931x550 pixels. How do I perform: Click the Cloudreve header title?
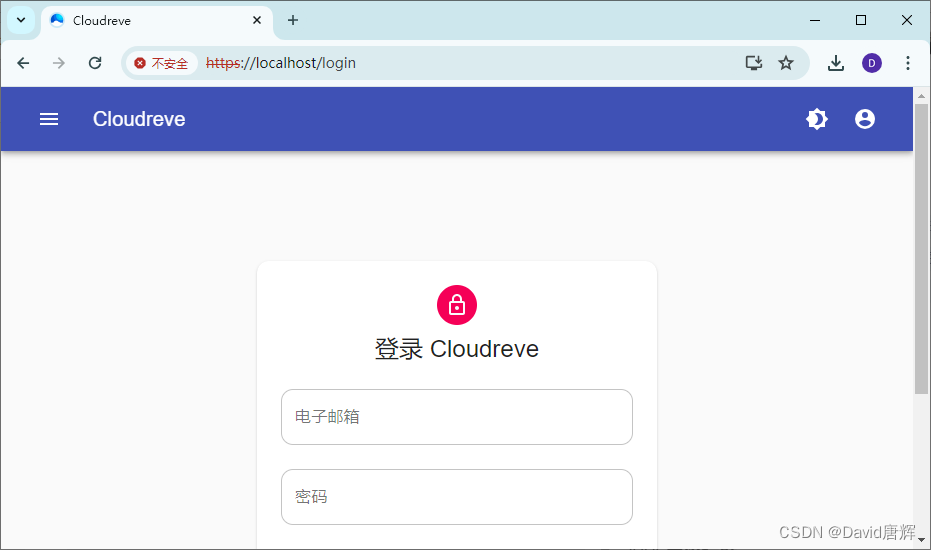[139, 119]
